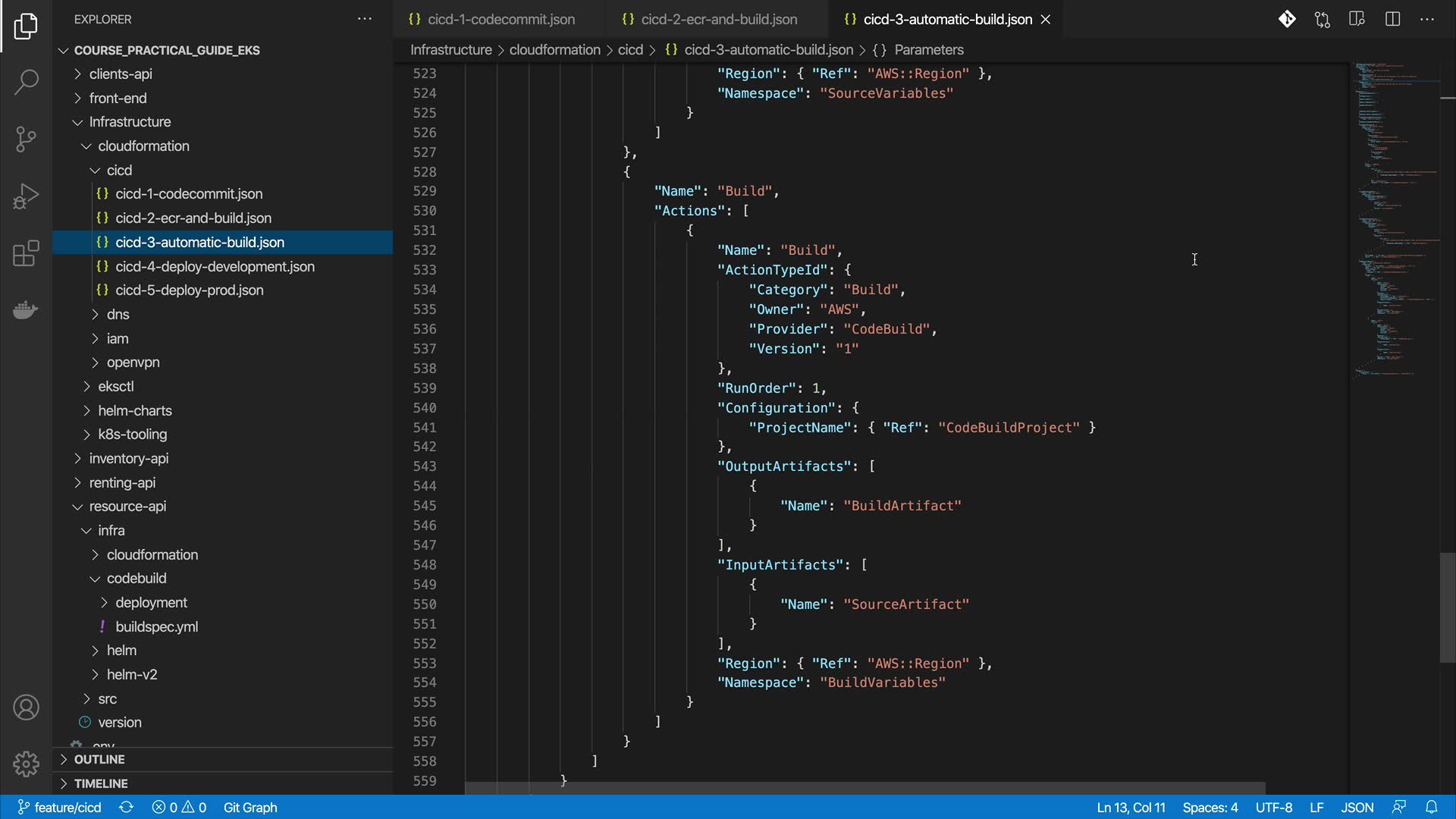Switch to cicd-1-codecommit.json tab
1456x819 pixels.
(500, 19)
